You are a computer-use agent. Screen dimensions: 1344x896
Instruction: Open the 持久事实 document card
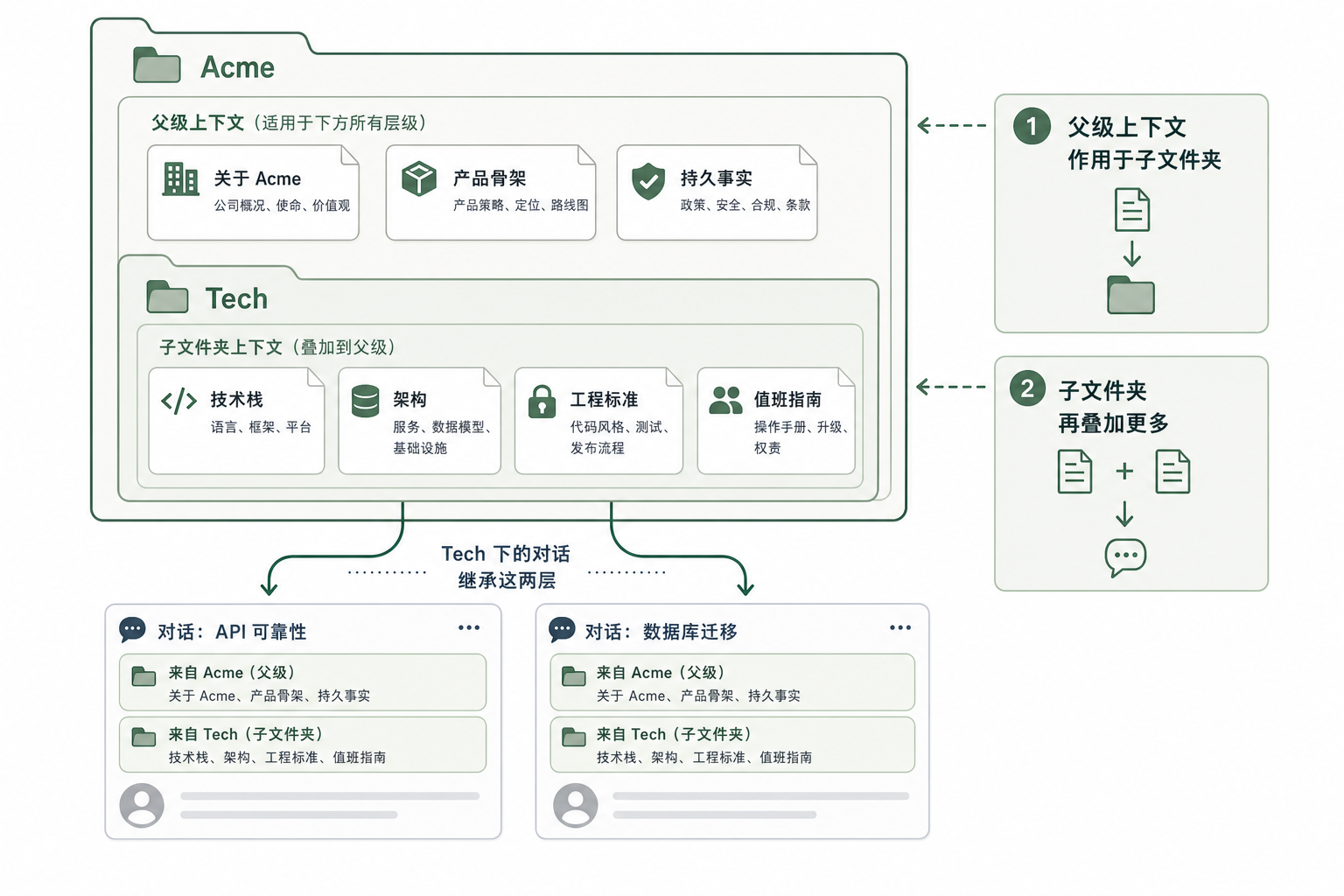[x=717, y=192]
